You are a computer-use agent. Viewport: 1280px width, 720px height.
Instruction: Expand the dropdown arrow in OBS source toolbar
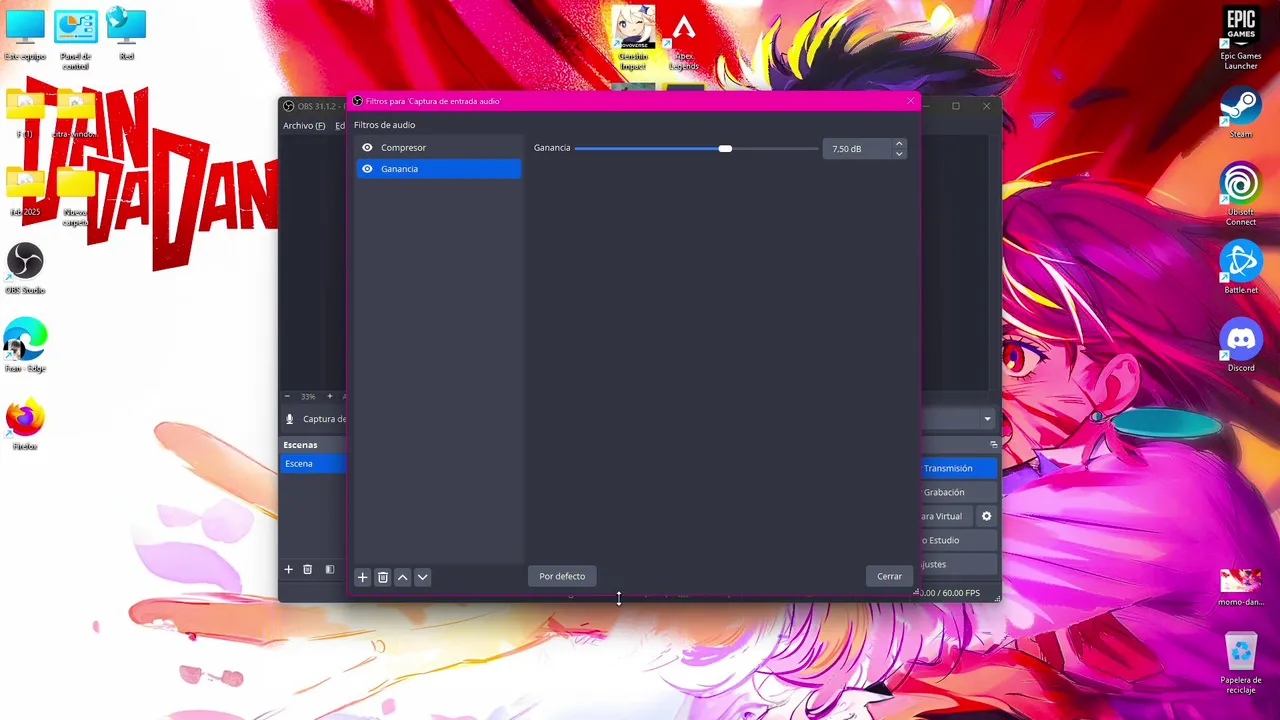pyautogui.click(x=987, y=420)
